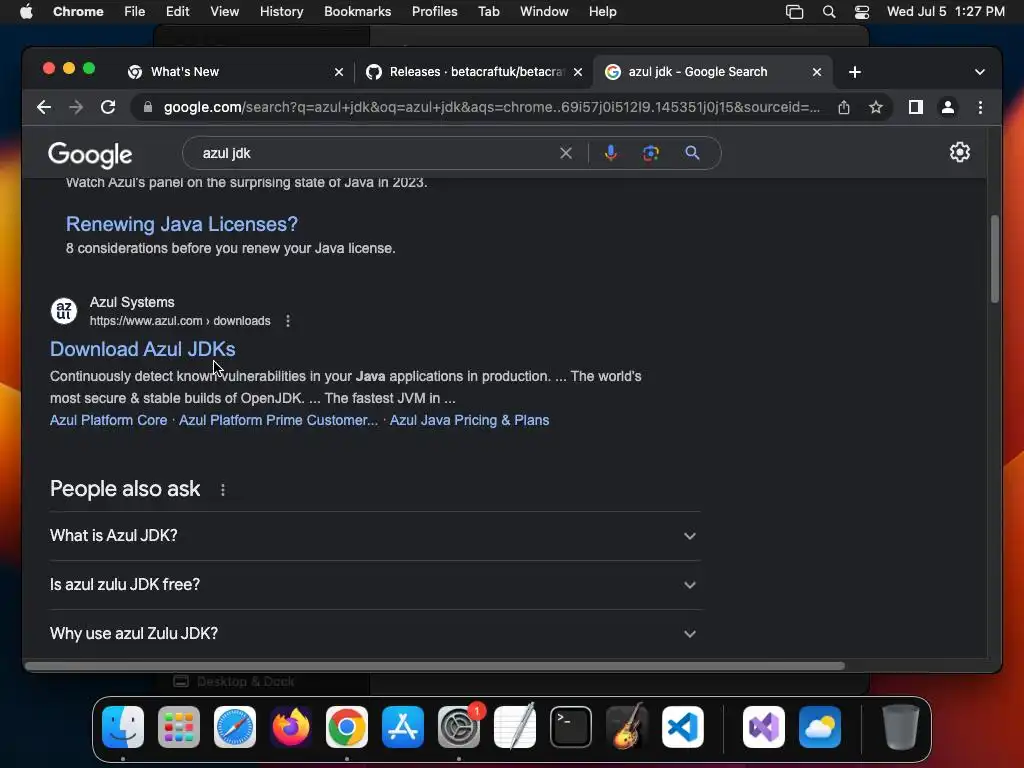Switch to the Releases betacraftuk tab

tap(473, 72)
